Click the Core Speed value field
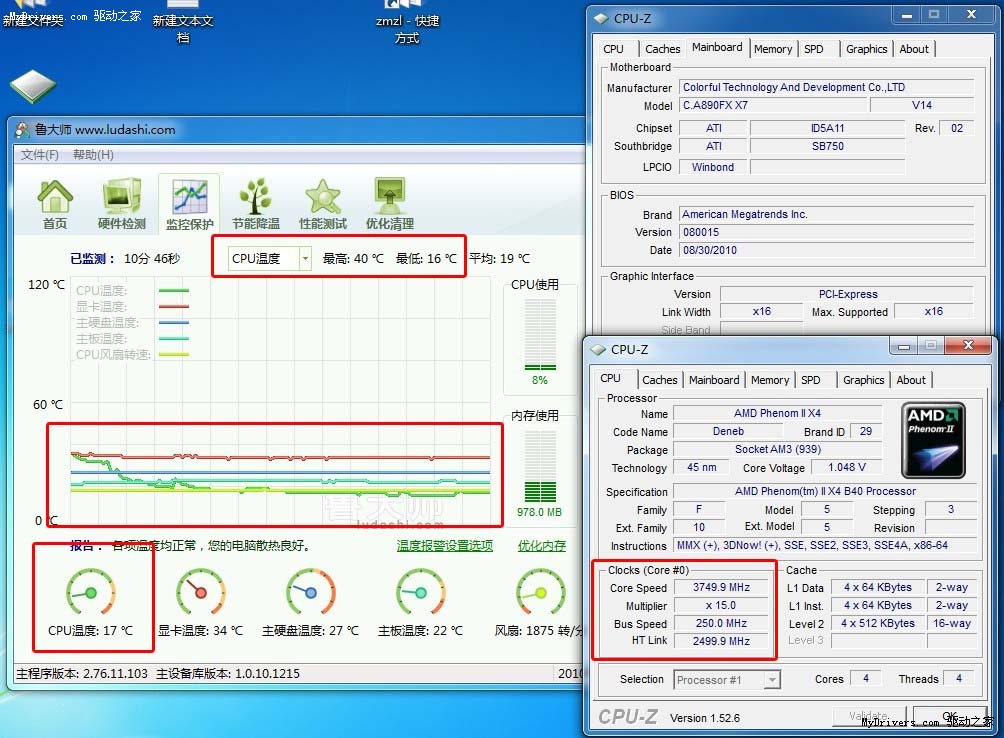 point(721,588)
